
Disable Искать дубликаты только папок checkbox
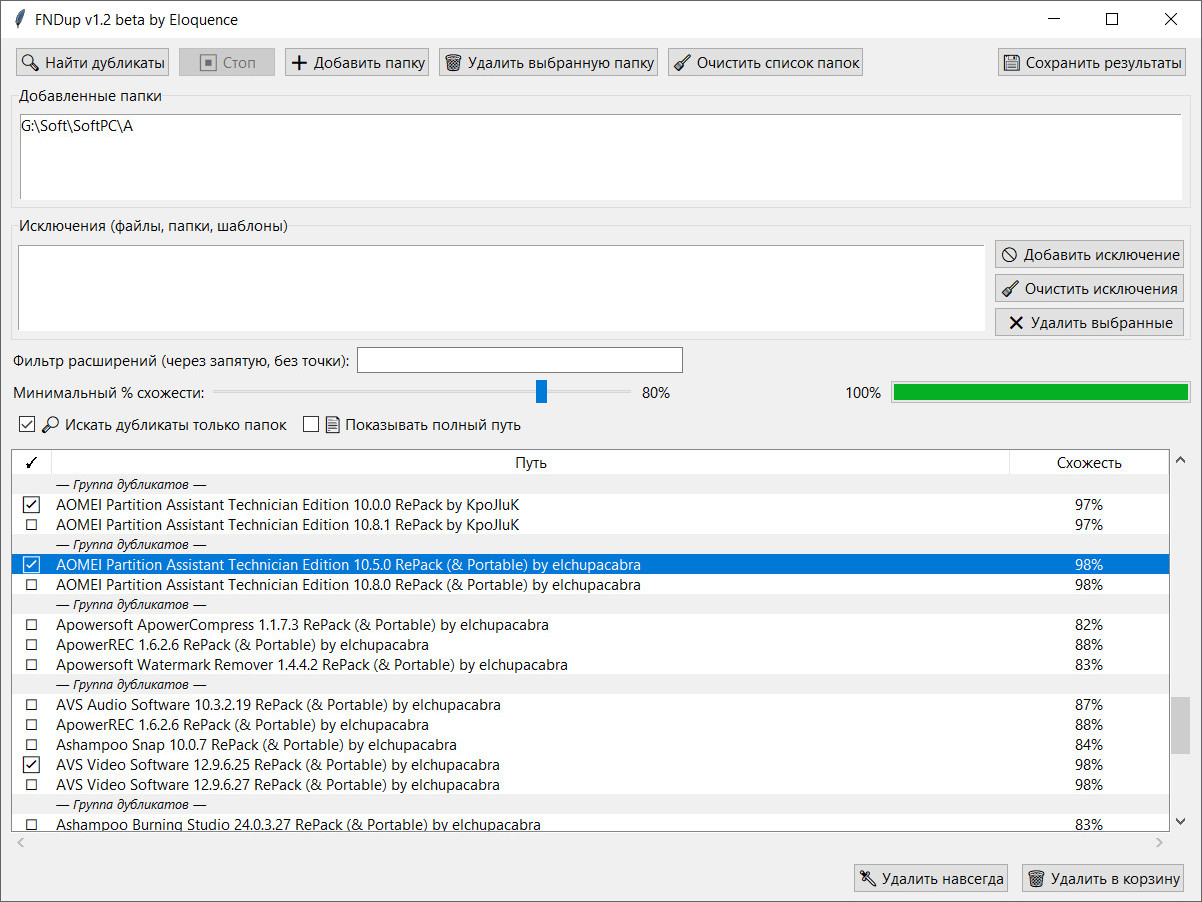(27, 425)
